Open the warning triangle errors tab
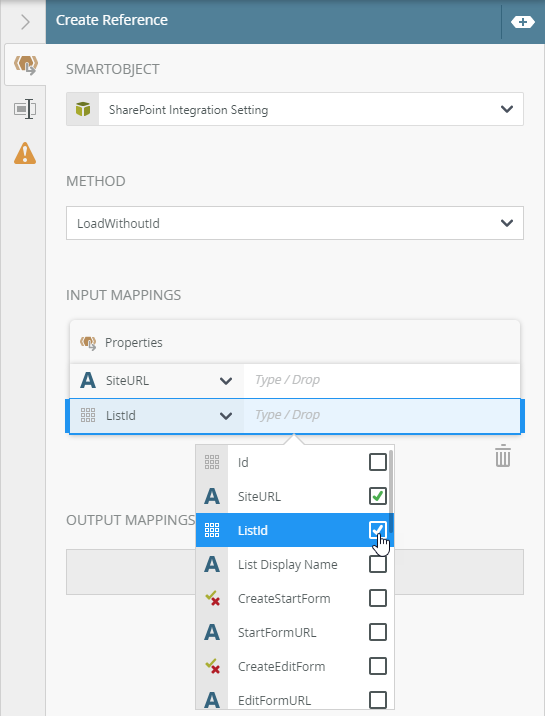The height and width of the screenshot is (716, 545). [x=25, y=153]
